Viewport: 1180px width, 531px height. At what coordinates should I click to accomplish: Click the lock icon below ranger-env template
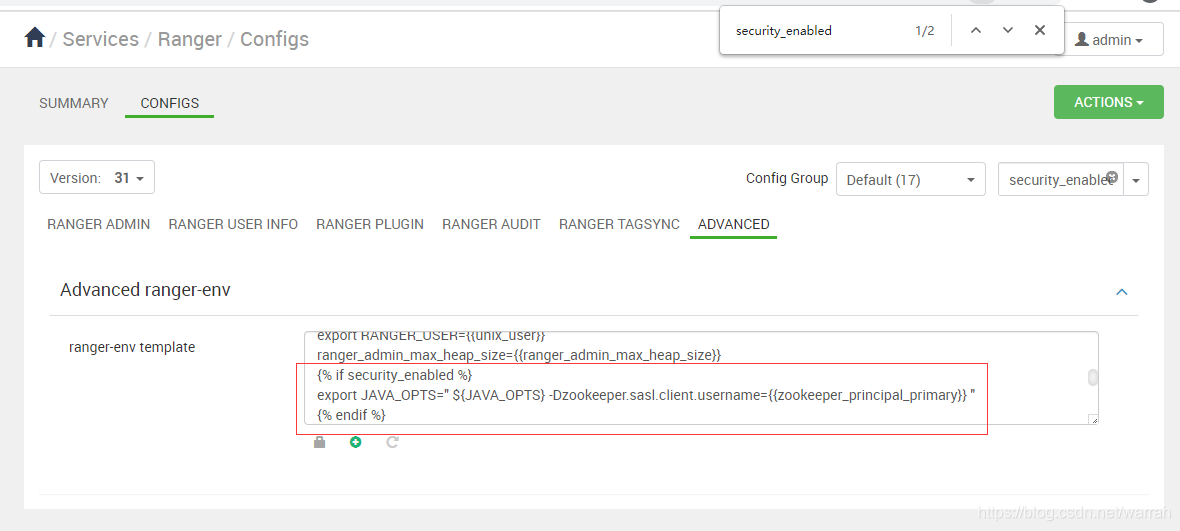tap(319, 442)
